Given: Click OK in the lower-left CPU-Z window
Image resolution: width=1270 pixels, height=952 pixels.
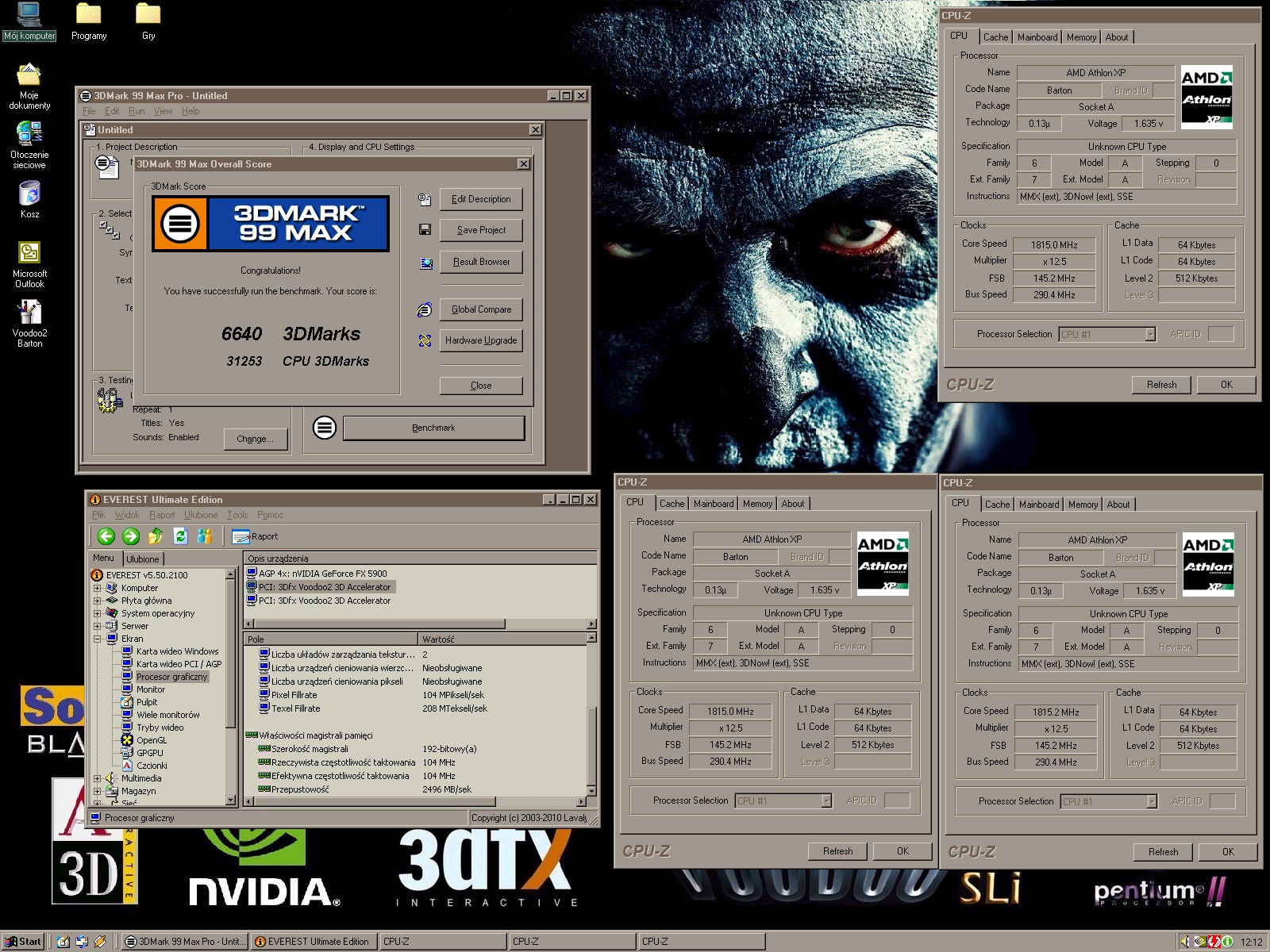Looking at the screenshot, I should [x=902, y=851].
